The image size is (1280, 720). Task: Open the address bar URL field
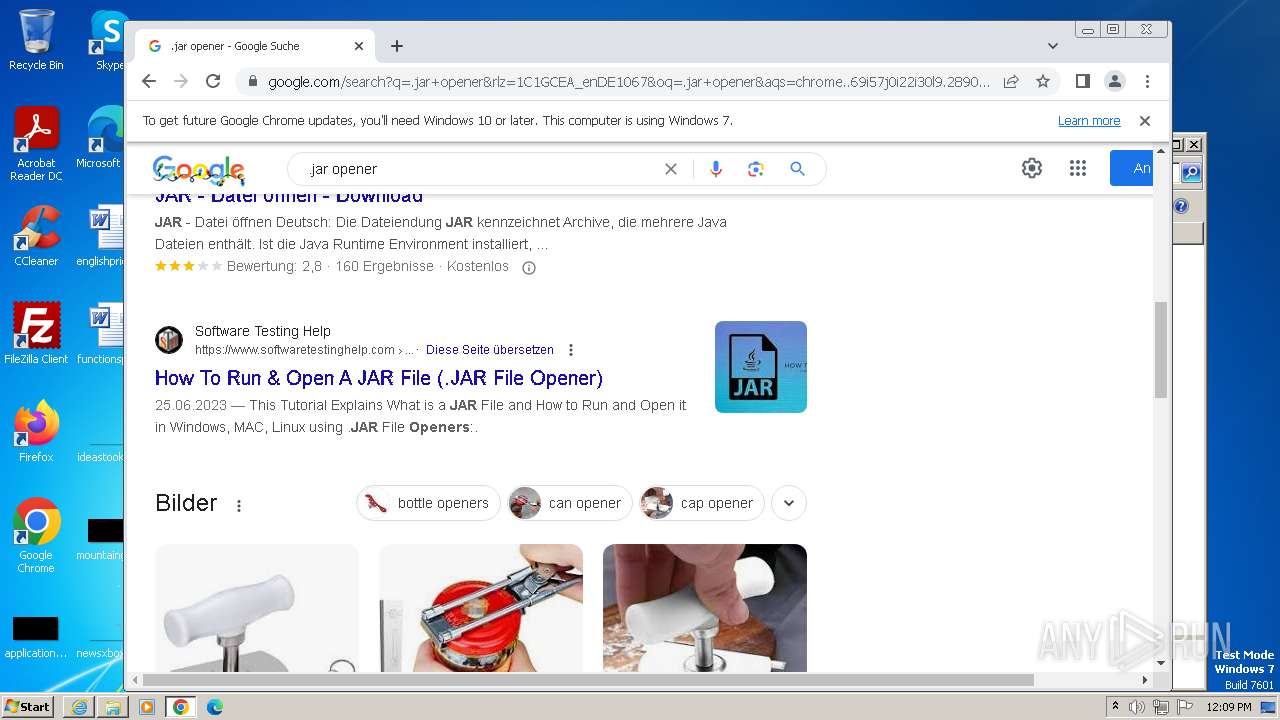point(629,82)
